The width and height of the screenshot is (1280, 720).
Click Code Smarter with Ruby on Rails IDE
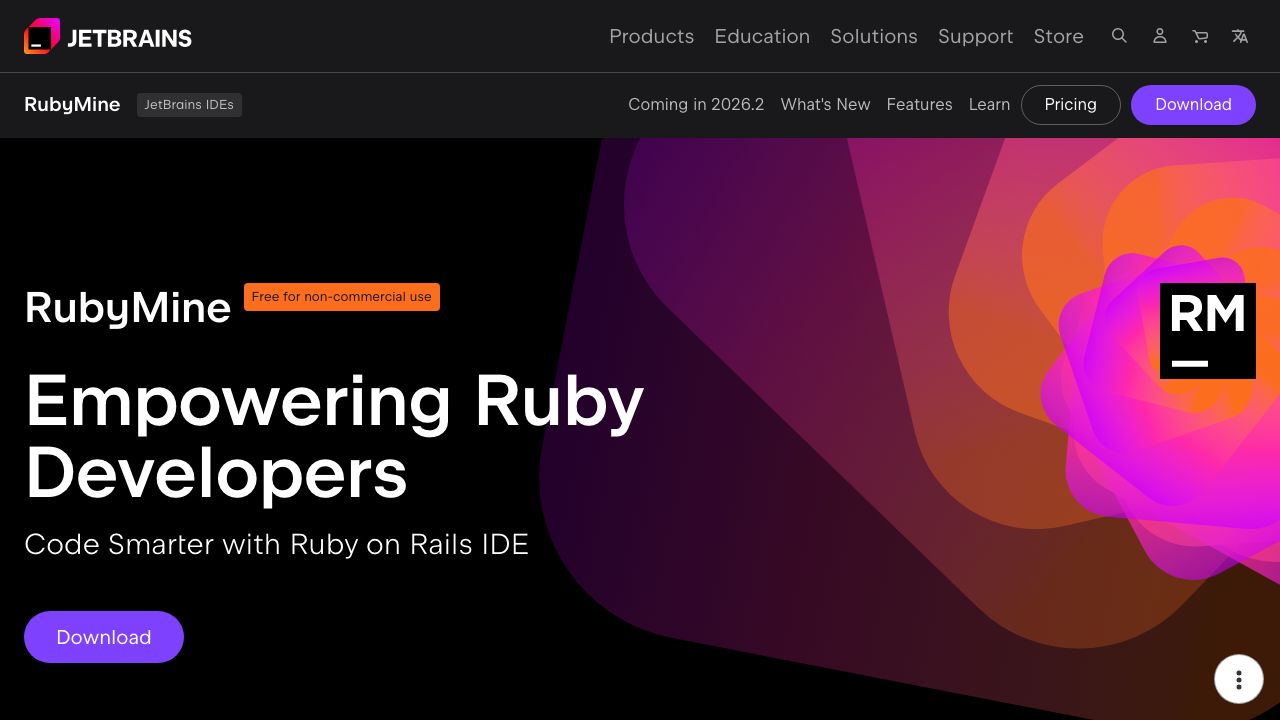(276, 544)
